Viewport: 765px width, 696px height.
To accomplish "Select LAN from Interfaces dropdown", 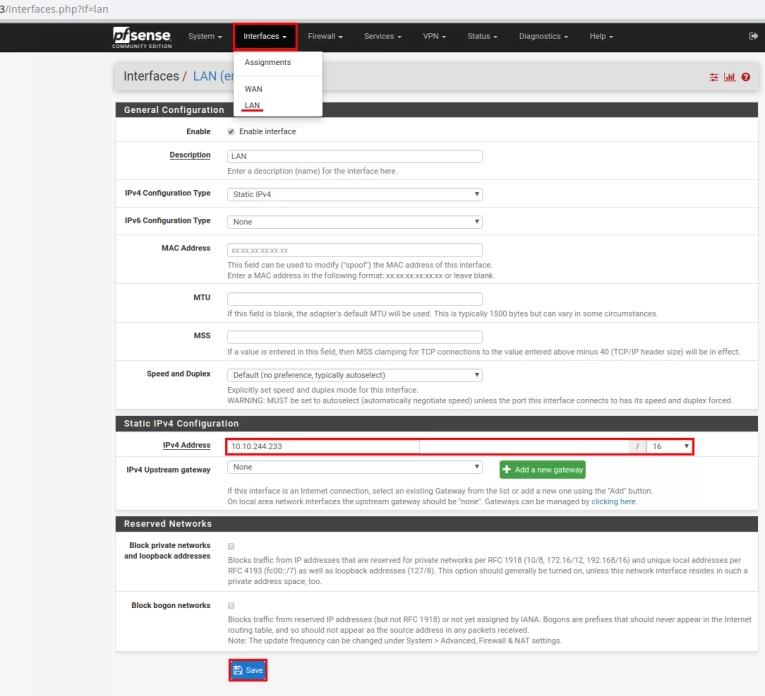I will 252,105.
